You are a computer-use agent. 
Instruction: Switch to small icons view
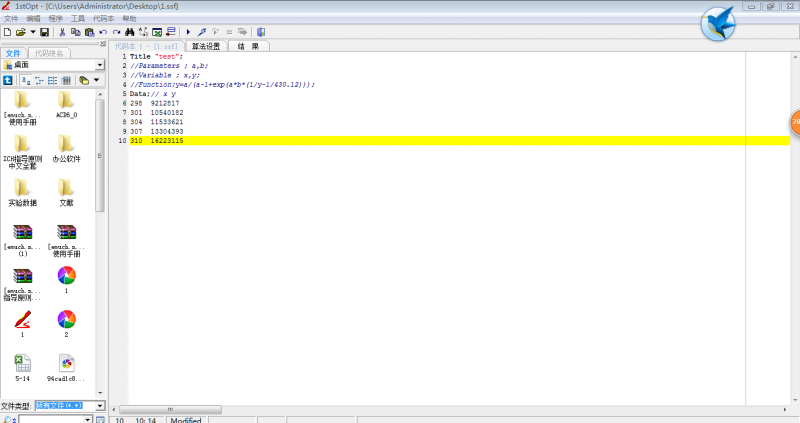tap(39, 80)
